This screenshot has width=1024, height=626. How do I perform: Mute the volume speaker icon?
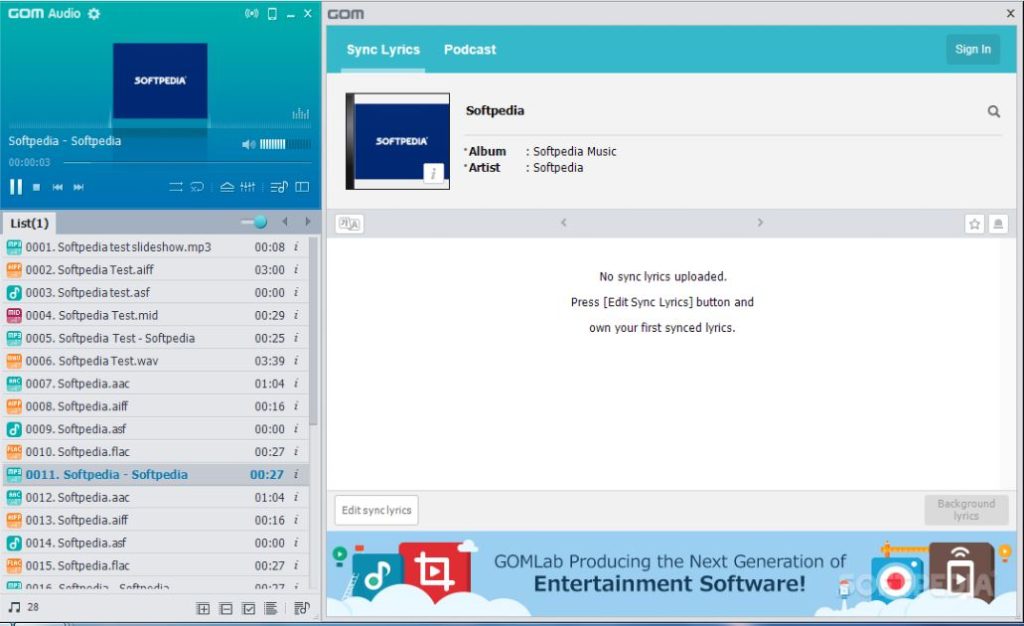click(248, 144)
